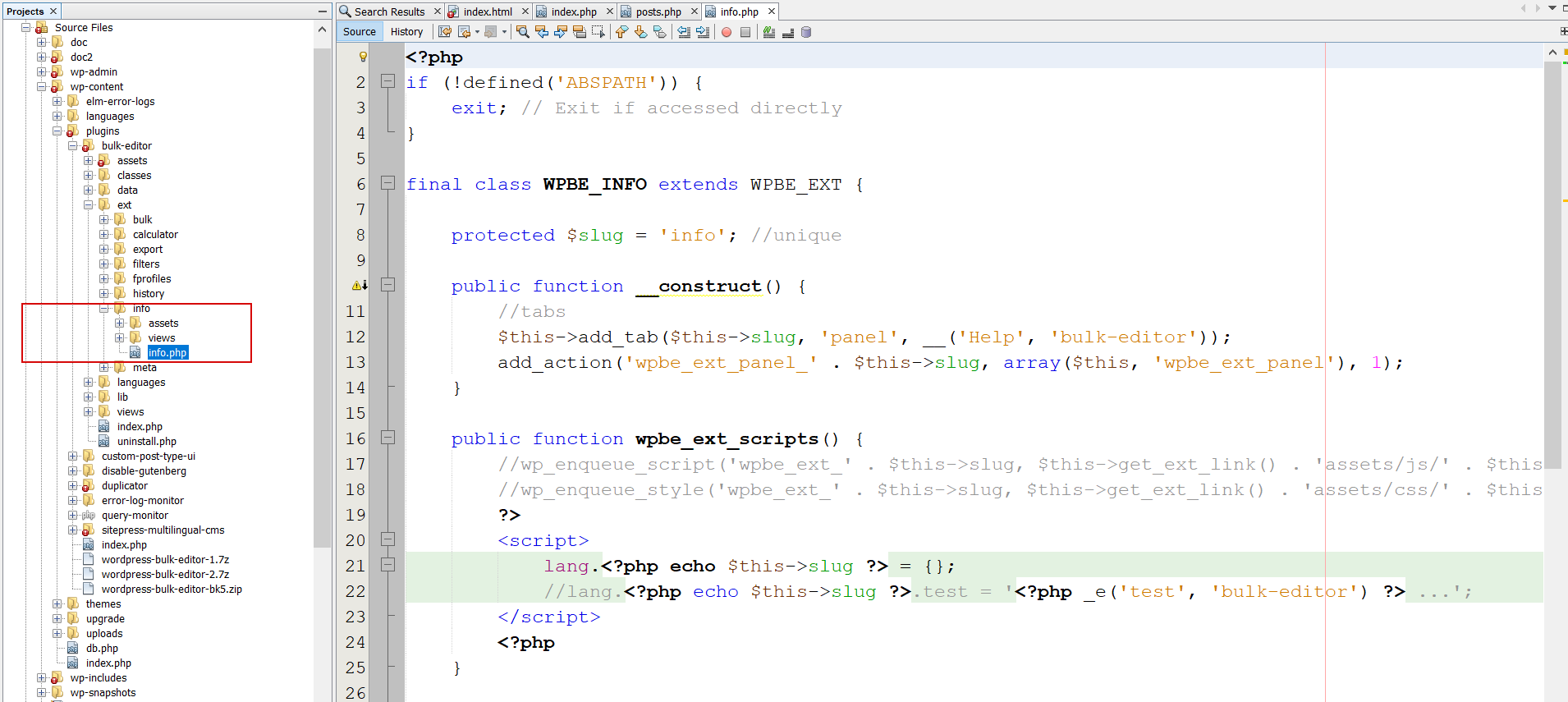Screen dimensions: 1568x702
Task: Click Find Next Occurrence arrow icon
Action: pyautogui.click(x=560, y=32)
